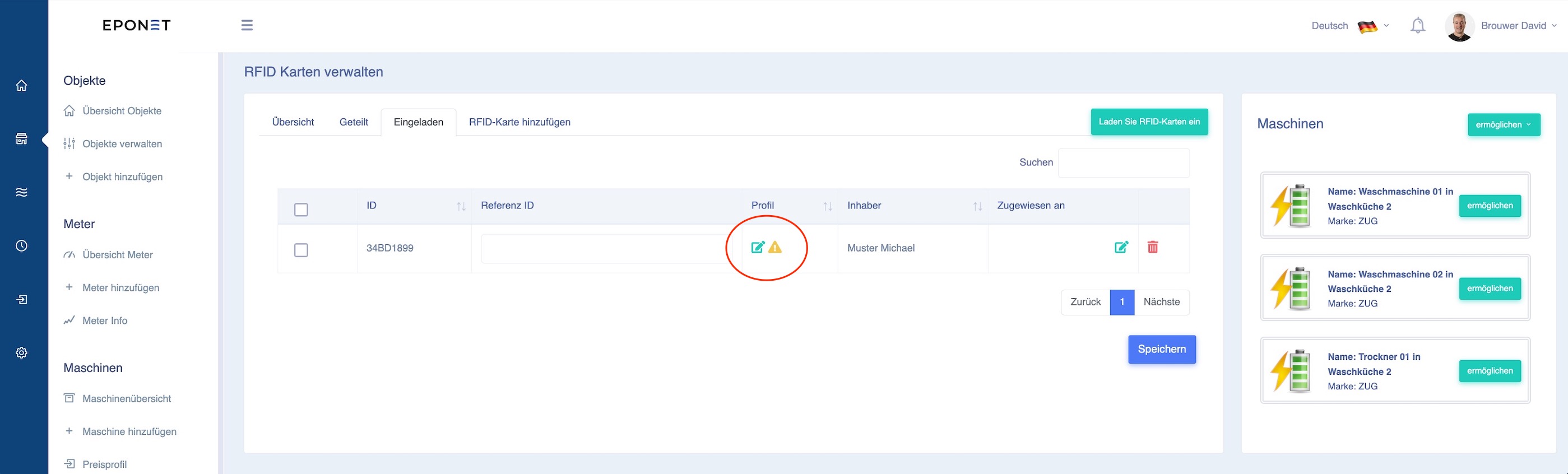Sort the table by Profil column
This screenshot has width=1568, height=474.
click(x=827, y=206)
